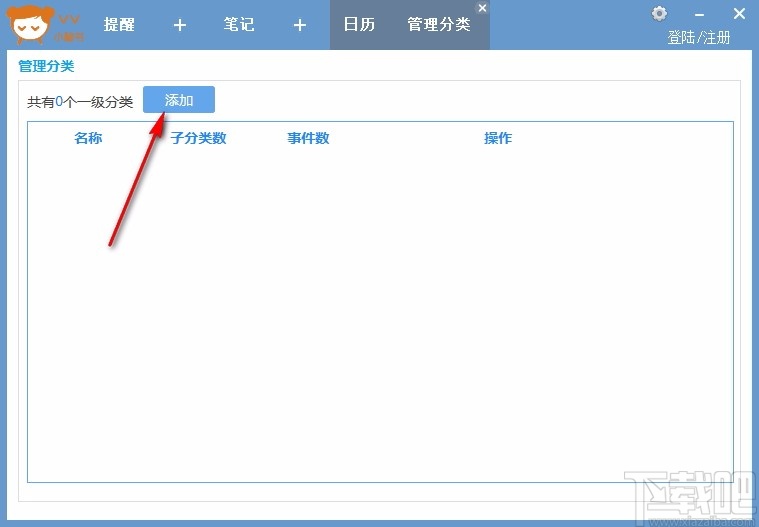This screenshot has width=759, height=527.
Task: Open the settings gear icon
Action: [659, 14]
